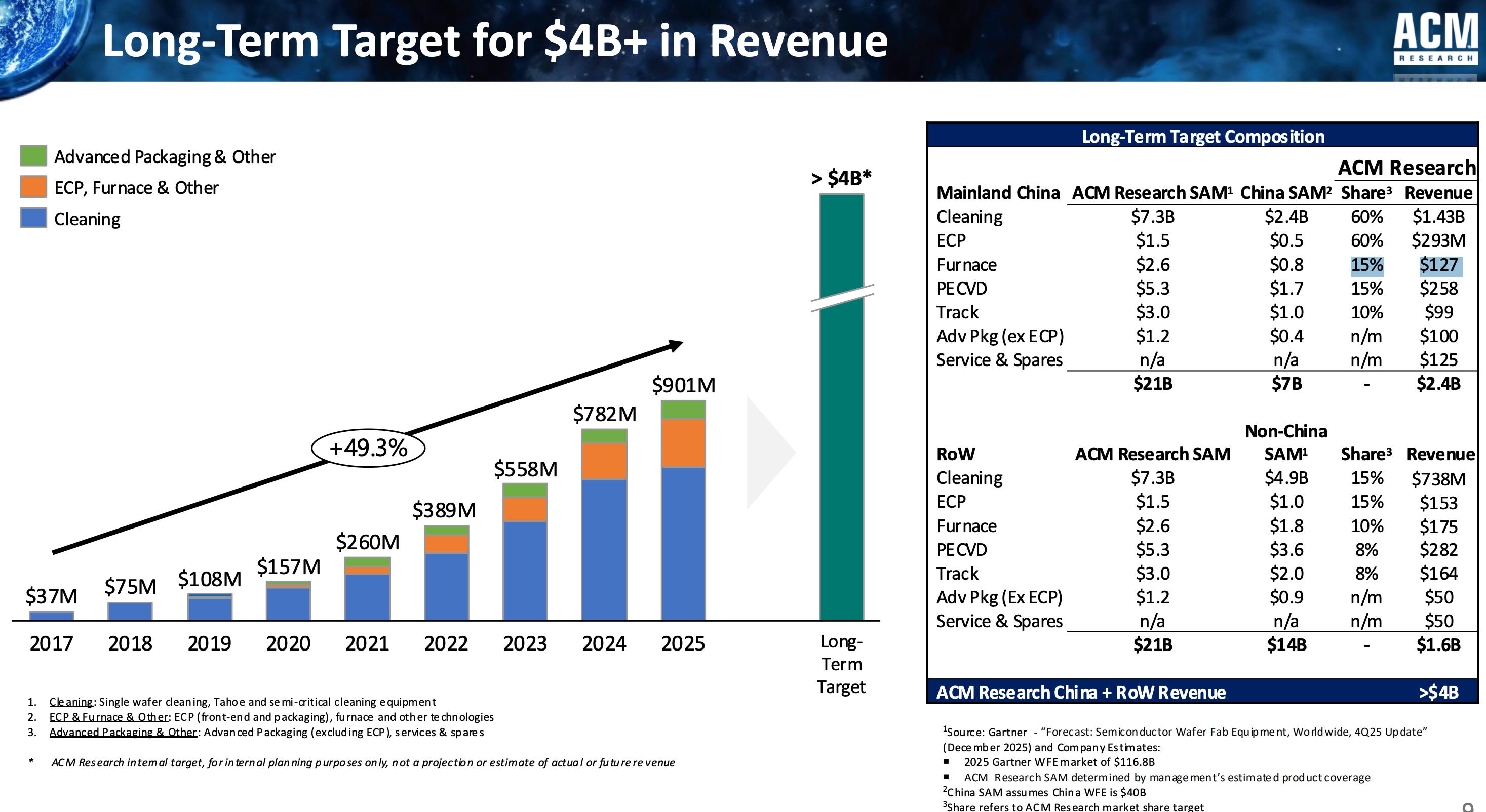Click the $1.6B RoW total revenue
Screen dimensions: 1486x812
(1439, 645)
